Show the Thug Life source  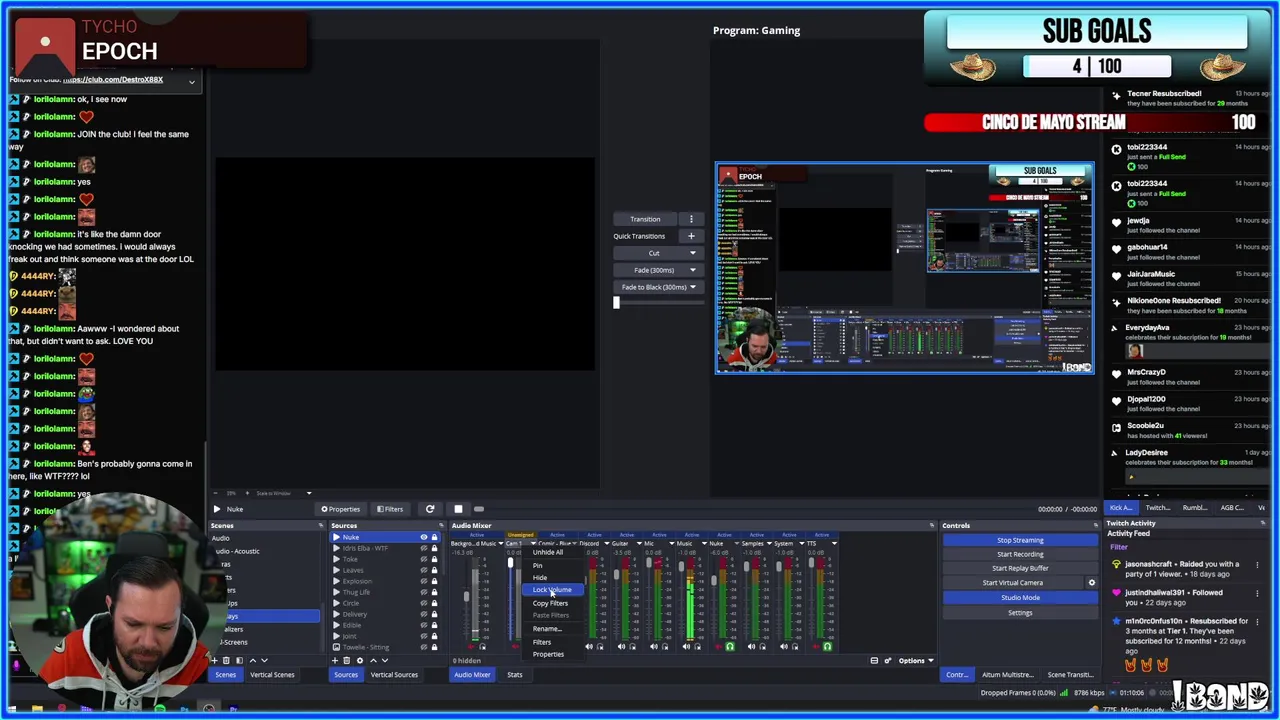424,592
